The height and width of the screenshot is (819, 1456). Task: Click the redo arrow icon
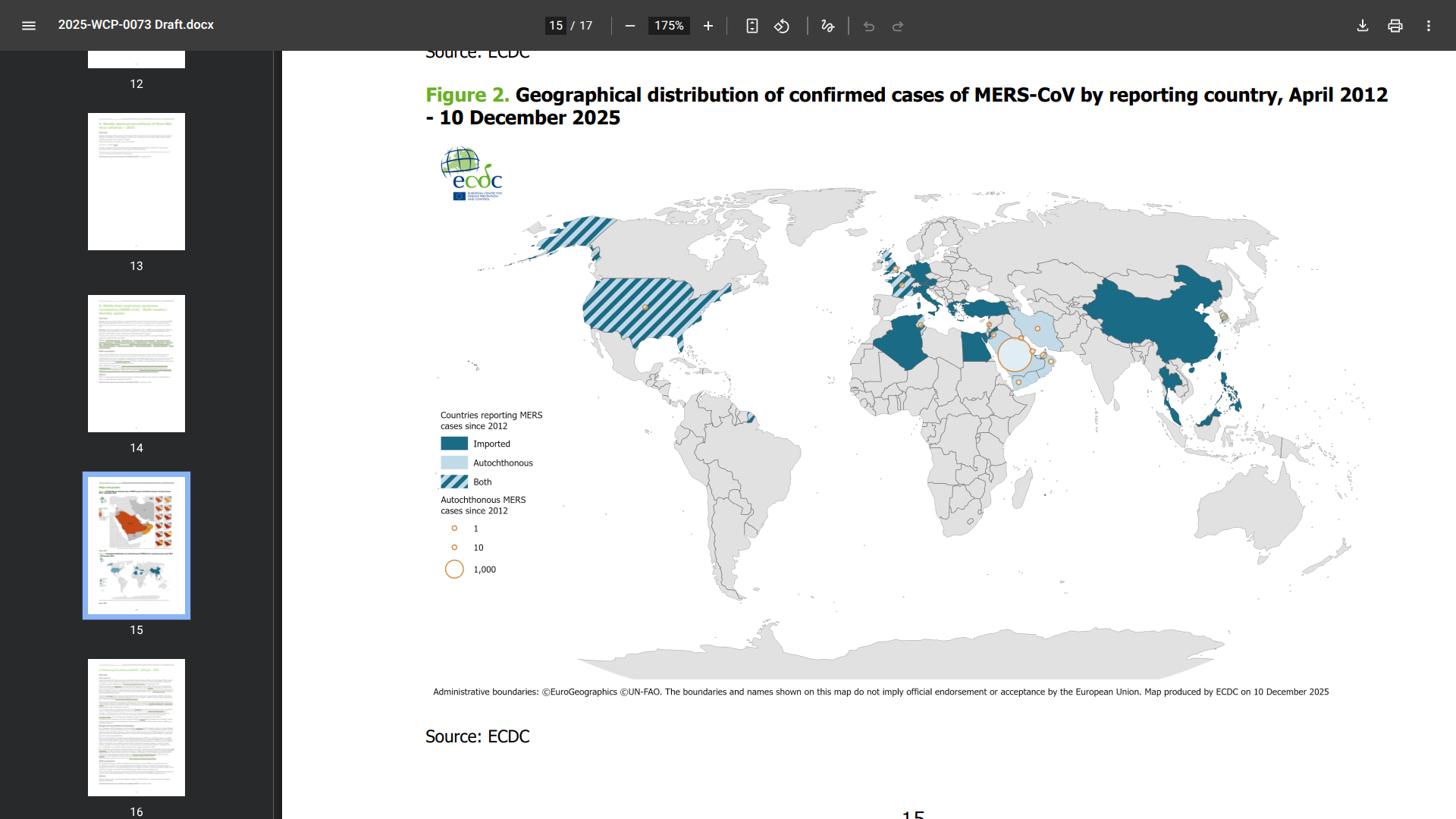[898, 27]
